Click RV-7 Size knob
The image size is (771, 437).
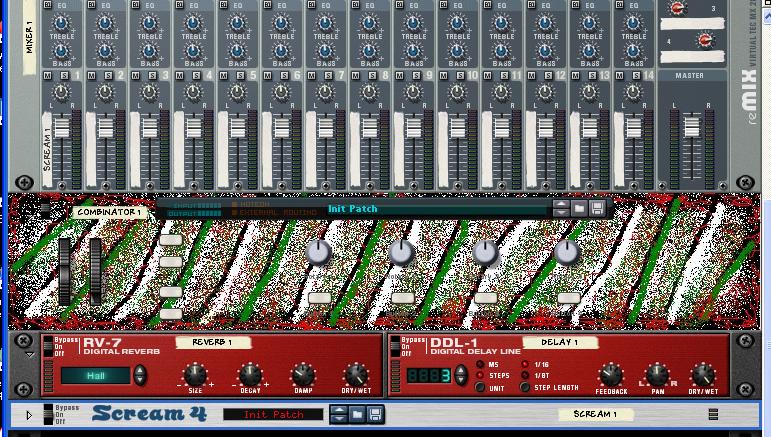pyautogui.click(x=195, y=375)
